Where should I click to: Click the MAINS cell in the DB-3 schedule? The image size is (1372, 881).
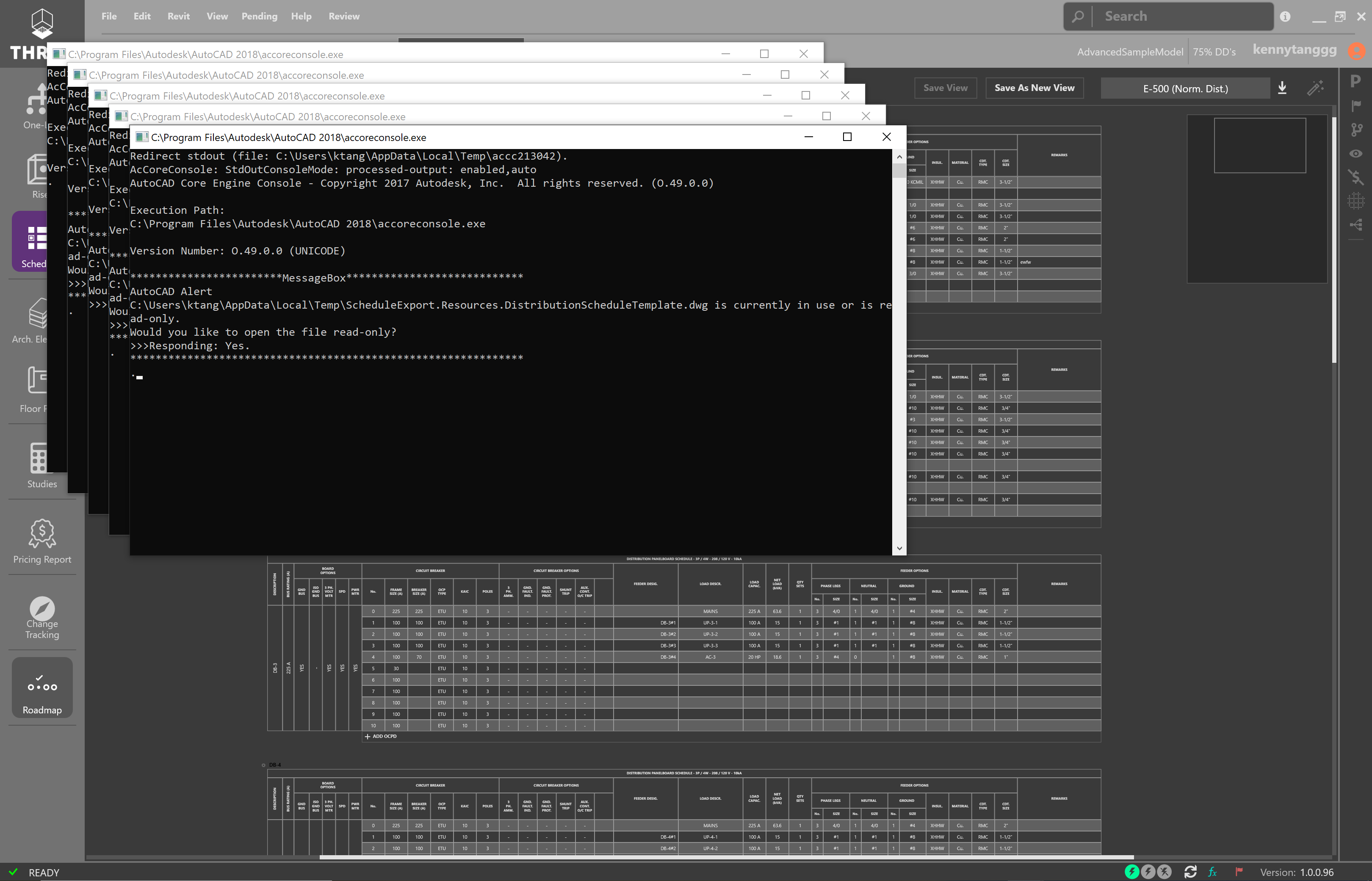click(710, 611)
